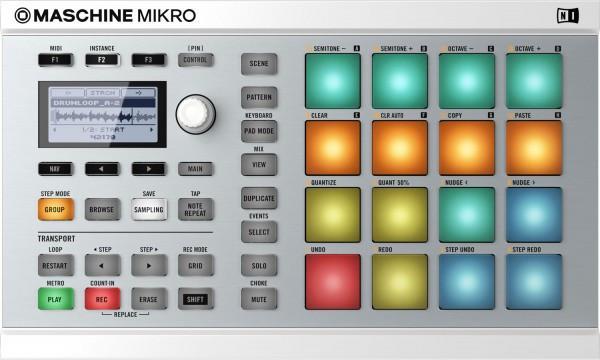Toggle Note Repeat button
The width and height of the screenshot is (600, 360).
click(x=196, y=209)
